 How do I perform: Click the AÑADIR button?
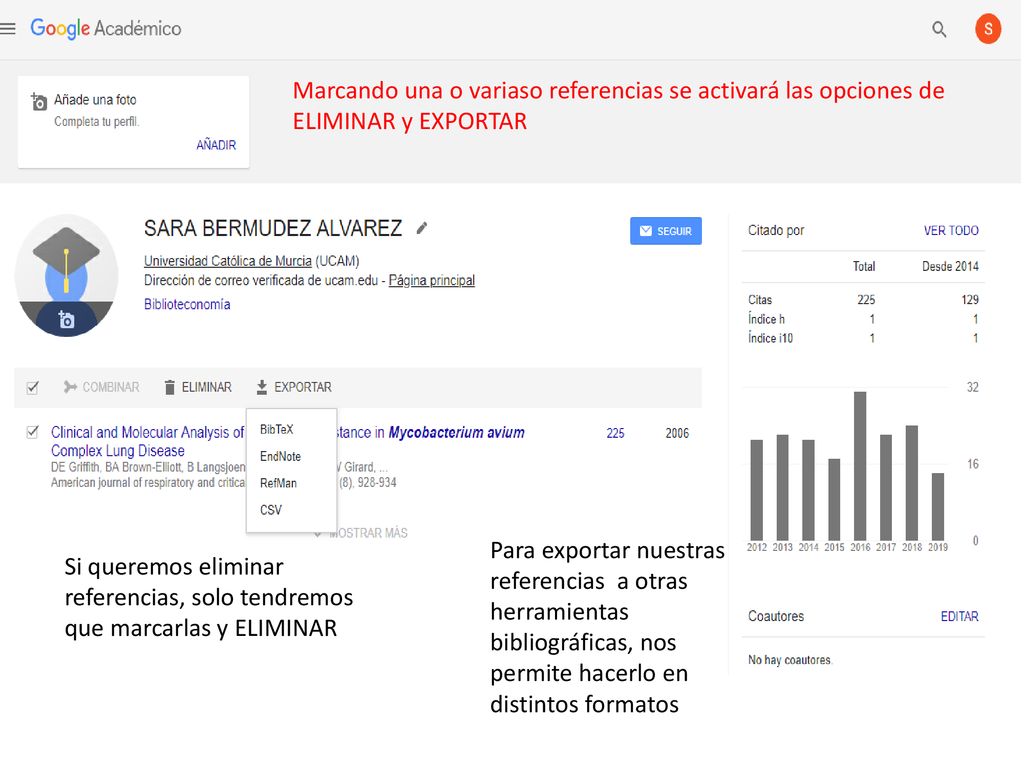[x=216, y=145]
